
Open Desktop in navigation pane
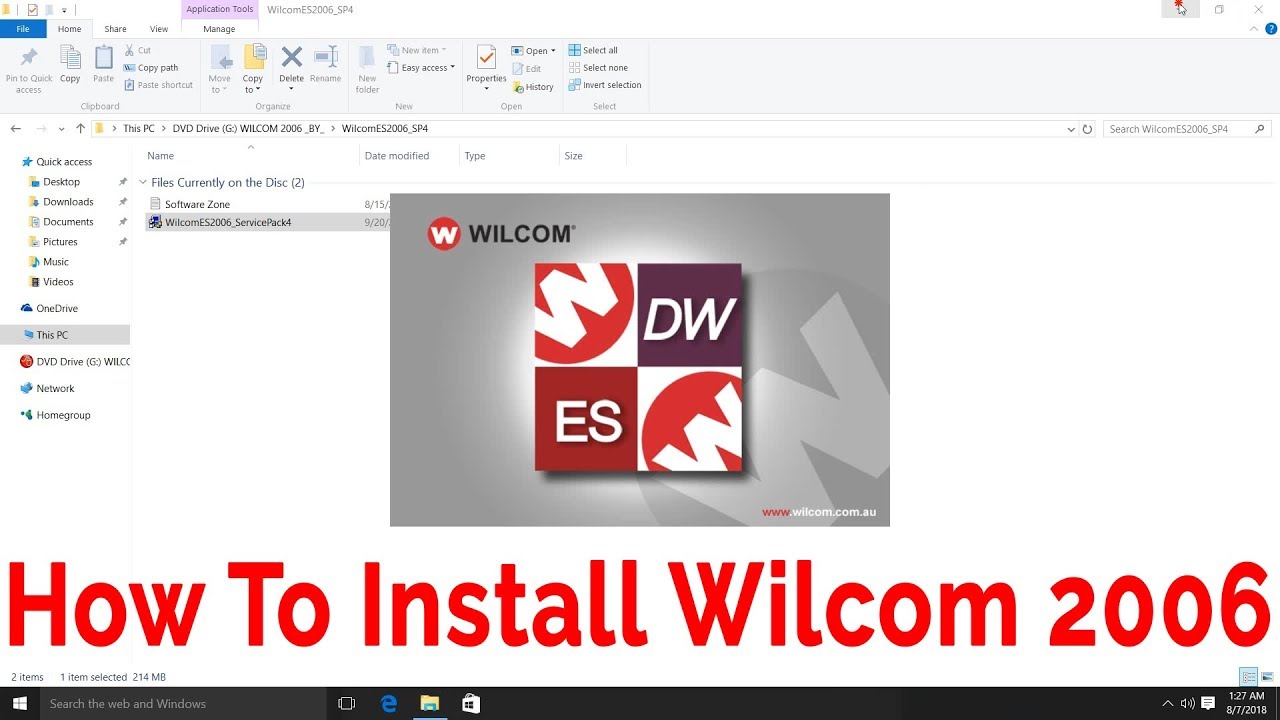61,182
